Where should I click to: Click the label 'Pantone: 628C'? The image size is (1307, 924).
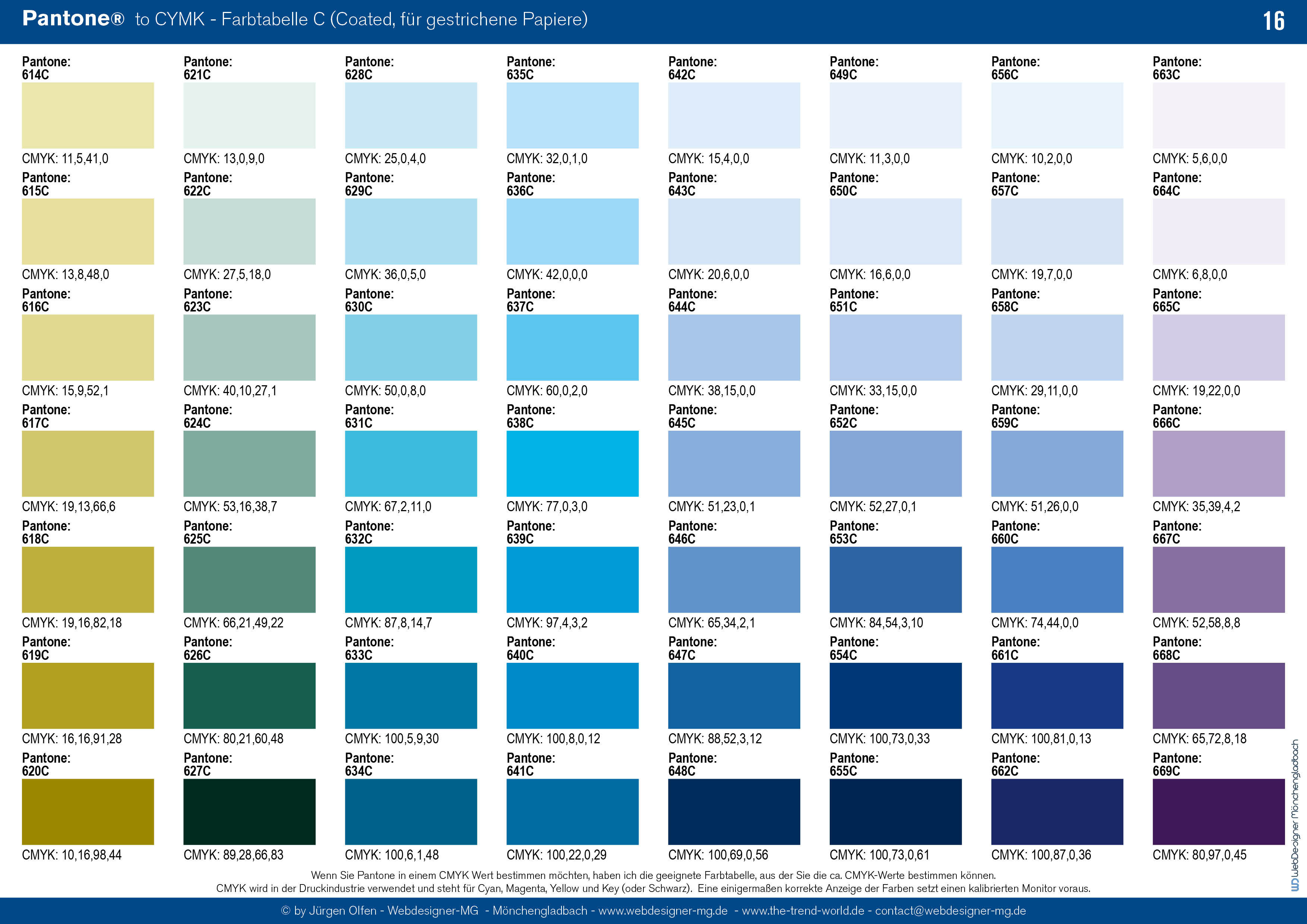click(x=370, y=68)
